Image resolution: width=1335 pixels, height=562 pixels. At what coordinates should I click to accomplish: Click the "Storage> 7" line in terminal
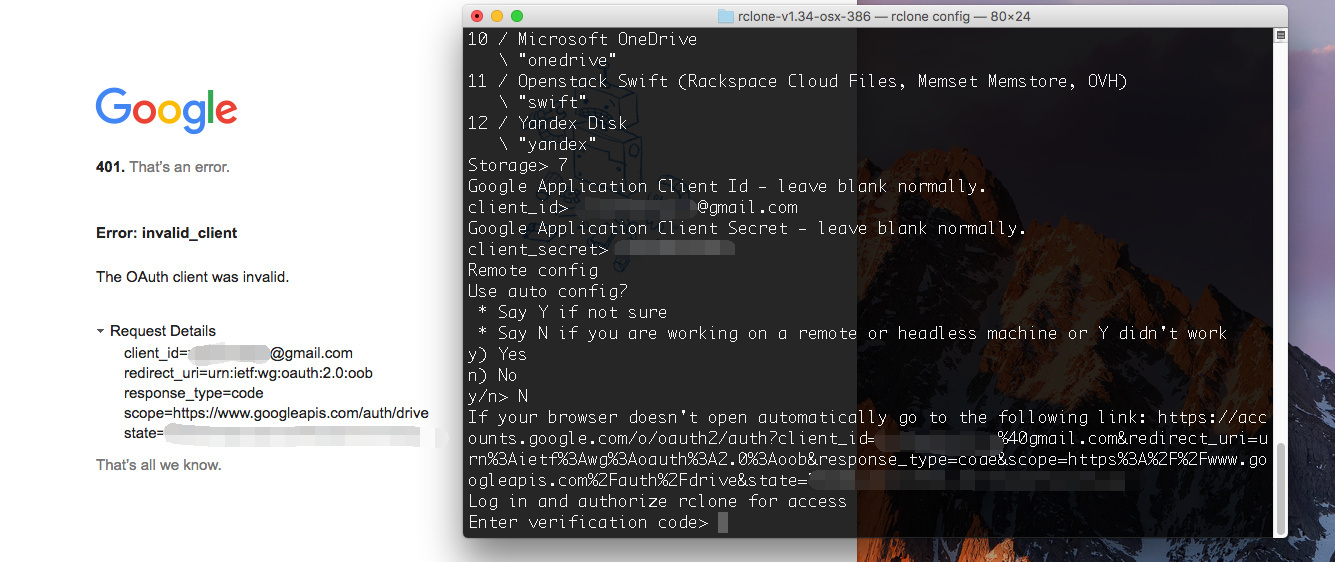coord(518,165)
